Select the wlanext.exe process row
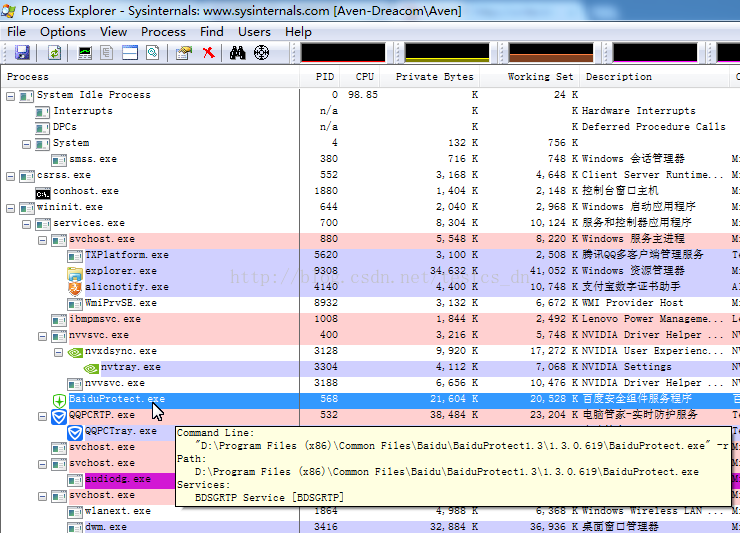This screenshot has width=740, height=533. (370, 512)
